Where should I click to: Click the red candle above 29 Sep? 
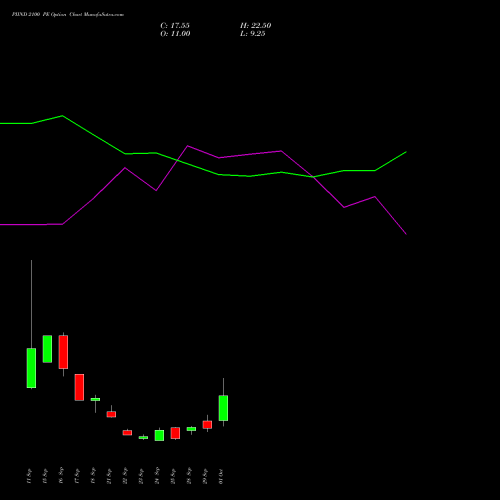click(207, 425)
